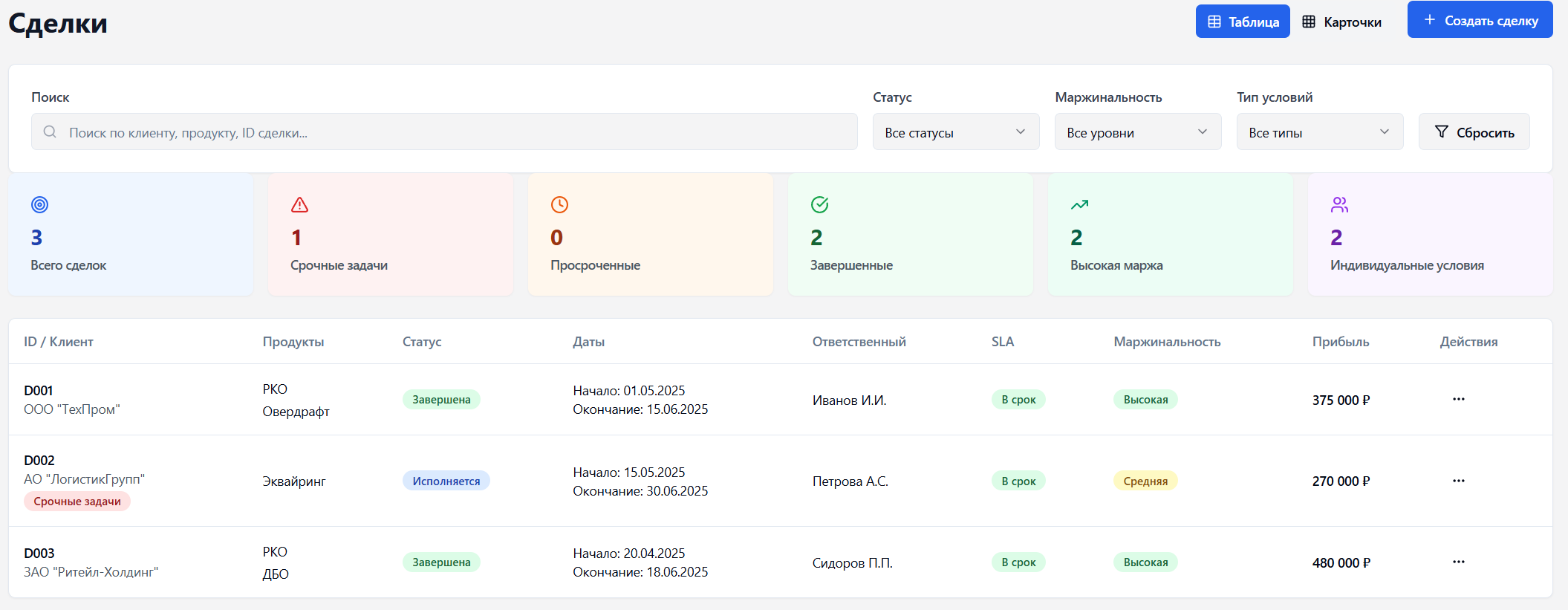The height and width of the screenshot is (610, 1568).
Task: Open actions menu for deal D001
Action: pos(1458,400)
